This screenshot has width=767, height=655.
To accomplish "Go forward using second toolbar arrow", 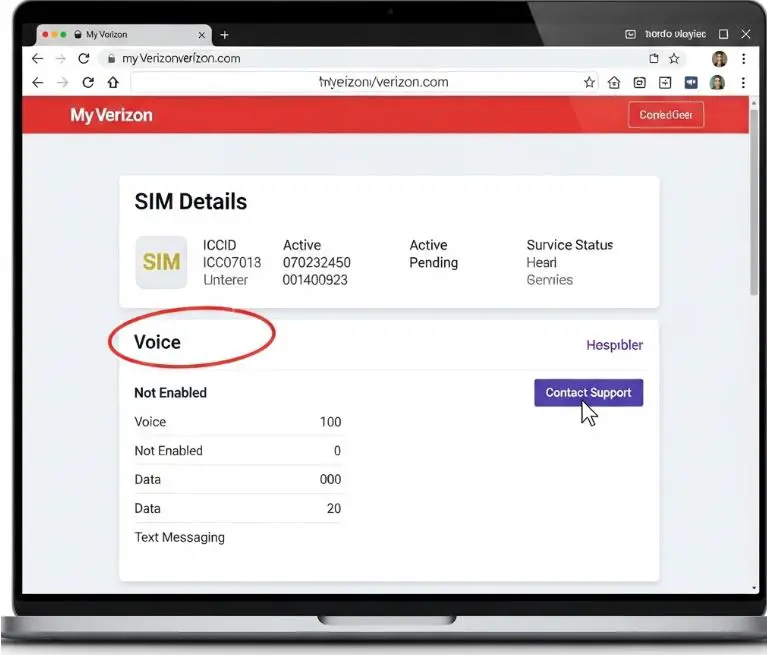I will [62, 82].
